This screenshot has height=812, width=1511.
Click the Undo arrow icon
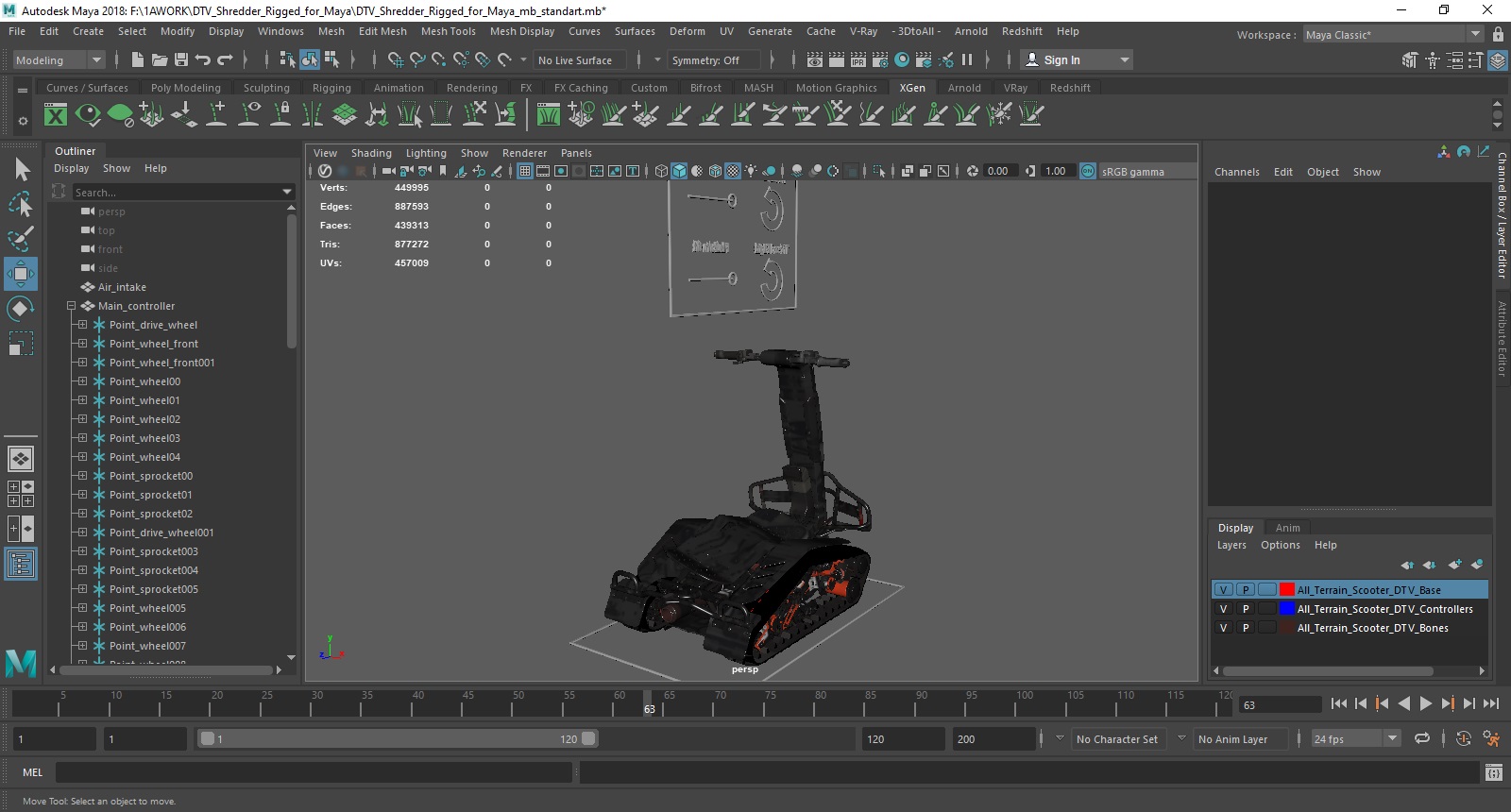point(203,59)
